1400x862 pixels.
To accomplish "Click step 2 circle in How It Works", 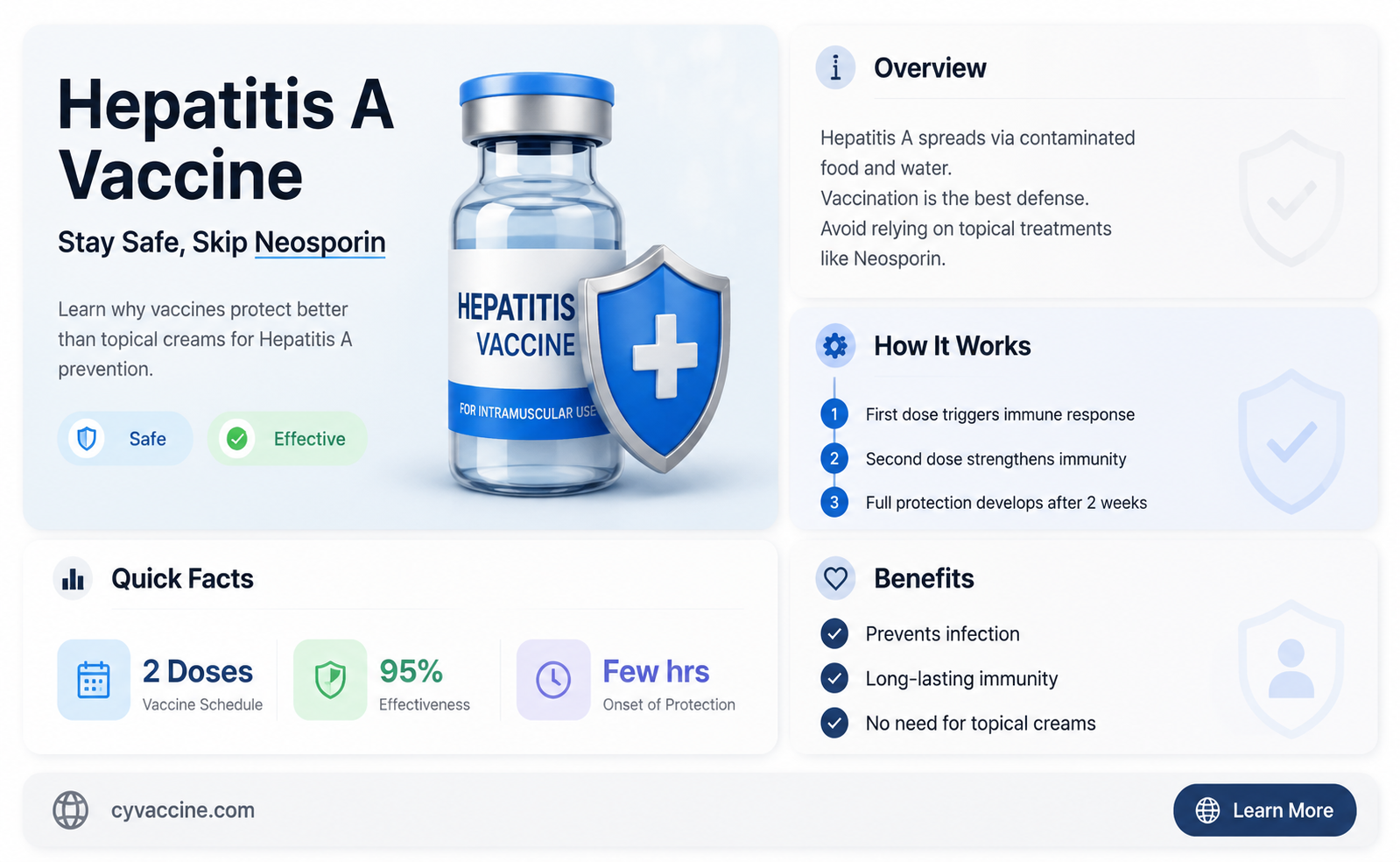I will pos(834,458).
